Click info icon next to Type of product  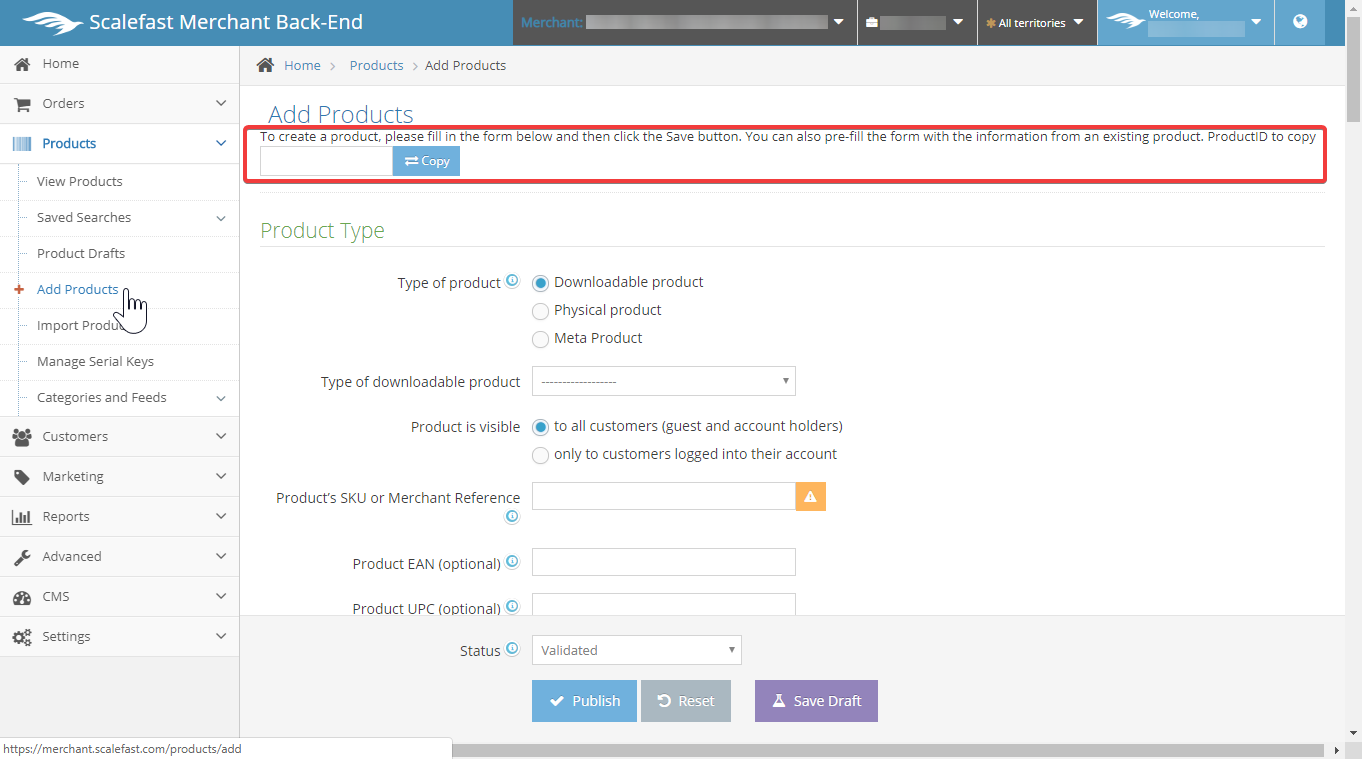(x=512, y=282)
